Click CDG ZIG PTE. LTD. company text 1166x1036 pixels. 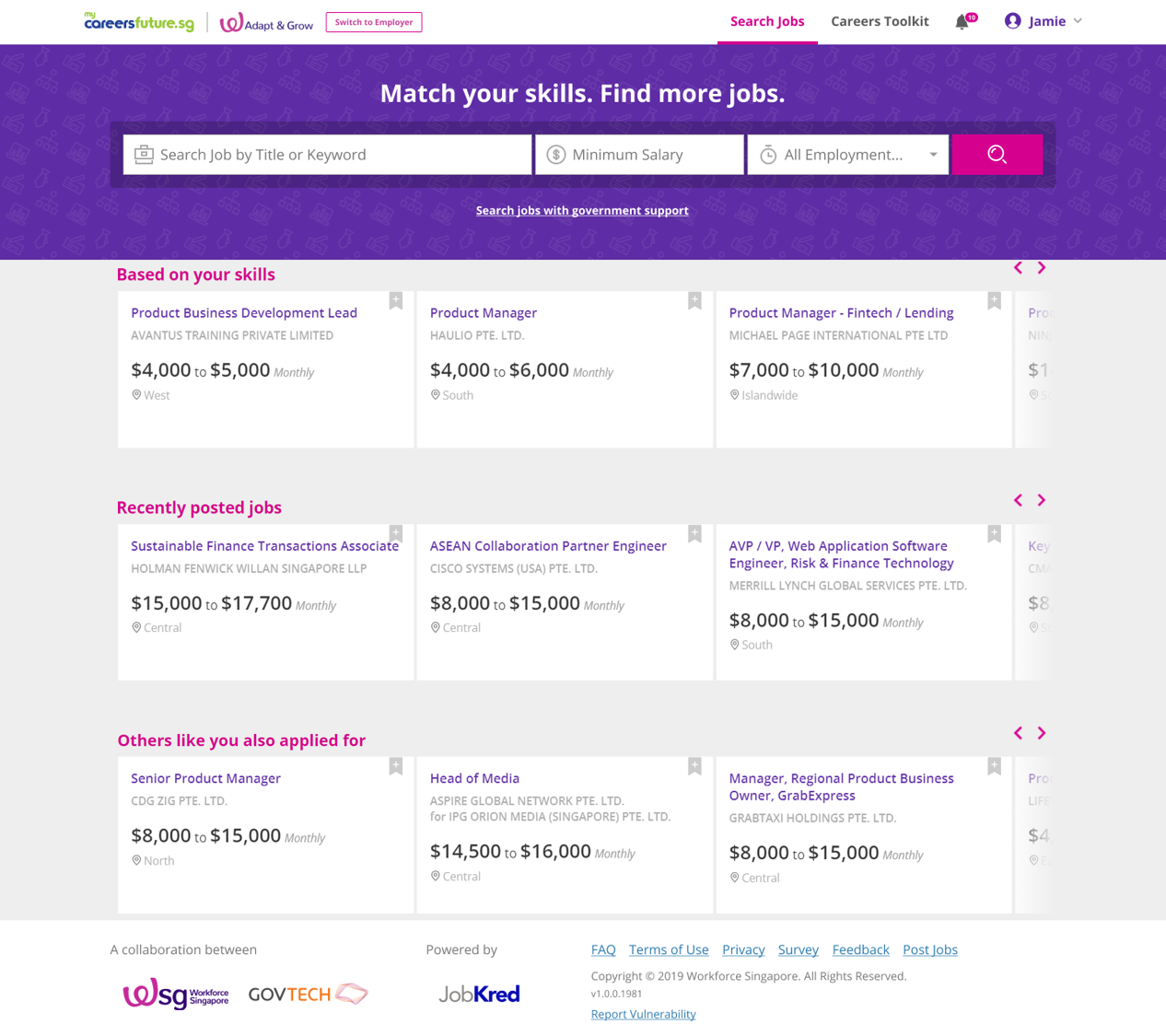[179, 801]
